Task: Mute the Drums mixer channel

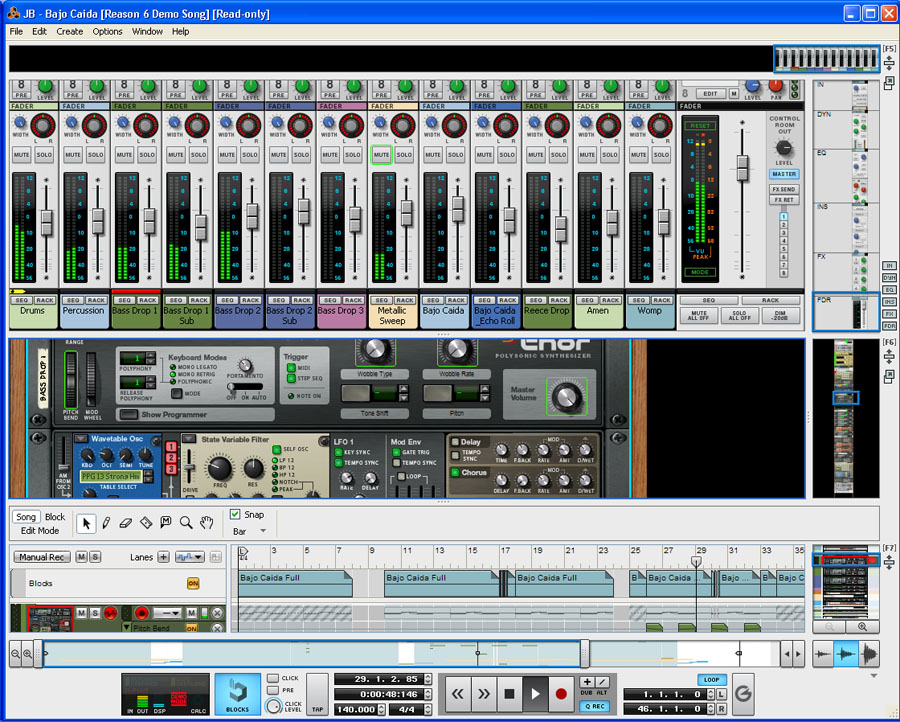Action: click(22, 155)
